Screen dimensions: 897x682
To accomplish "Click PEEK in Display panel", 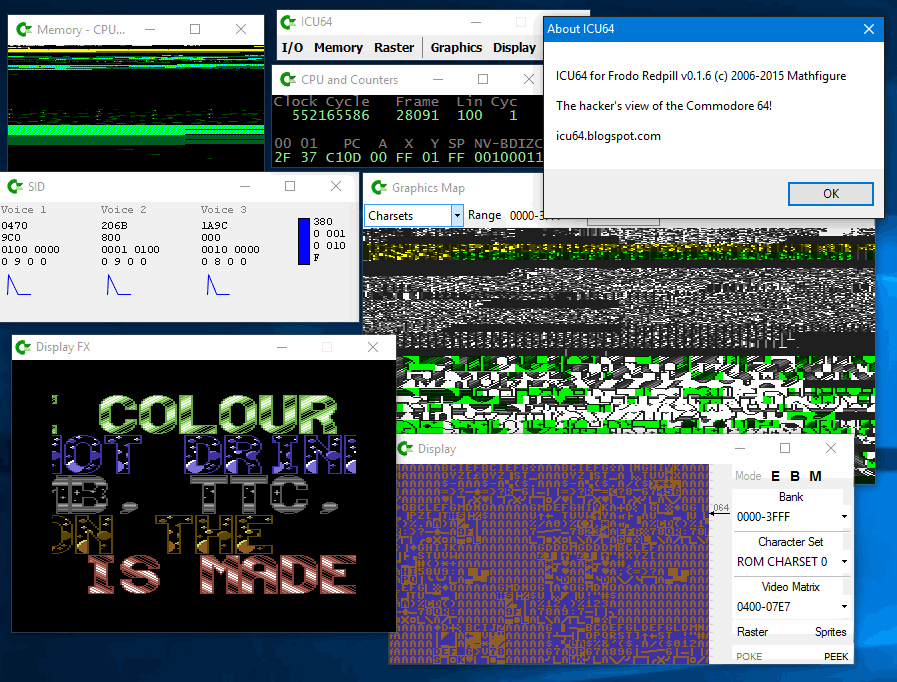I will click(836, 656).
